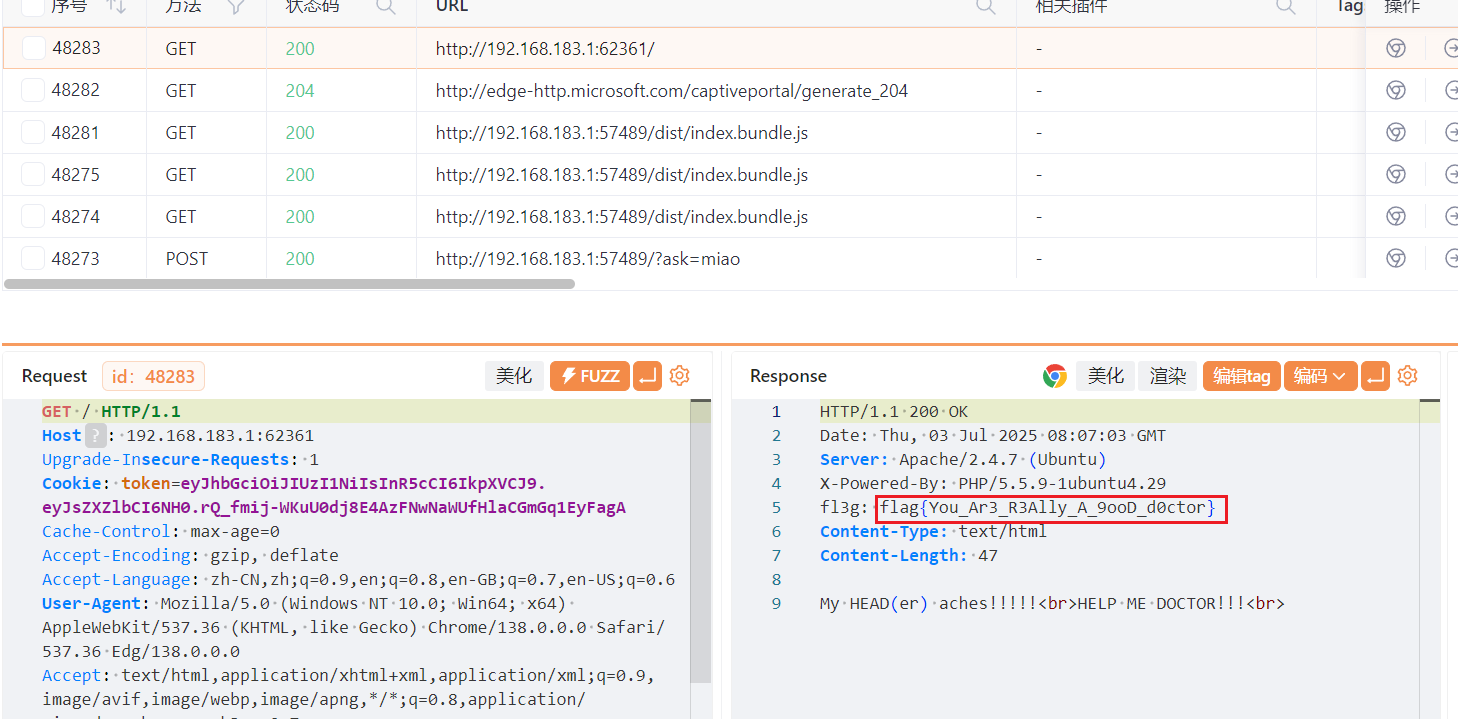Click the Chrome icon in row 48281
The image size is (1458, 719).
coord(1396,132)
